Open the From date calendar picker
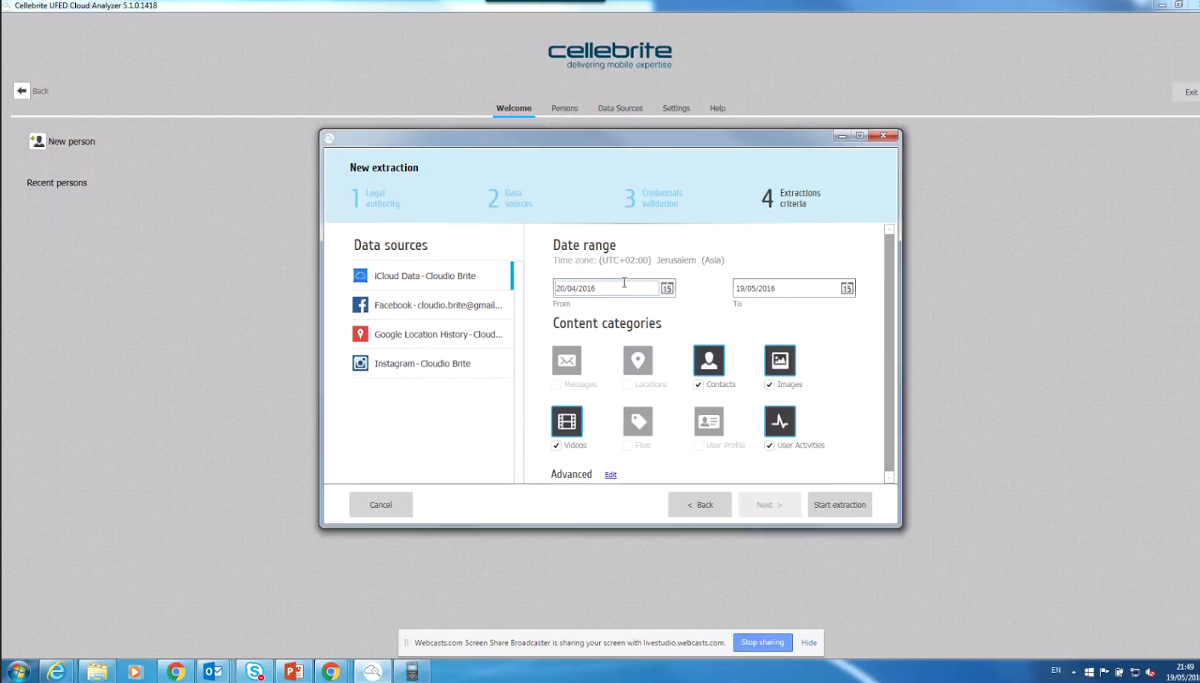This screenshot has width=1200, height=683. click(667, 289)
